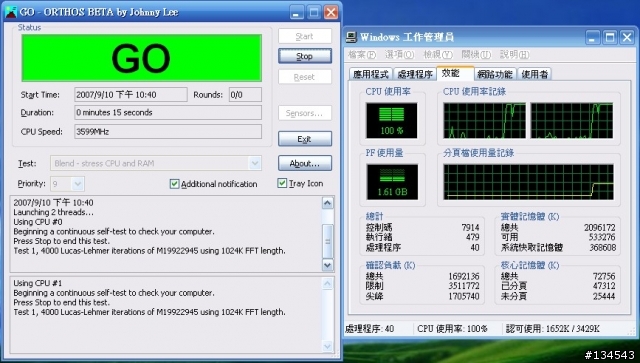Click the CPU #0 log scroll down arrow

327,265
